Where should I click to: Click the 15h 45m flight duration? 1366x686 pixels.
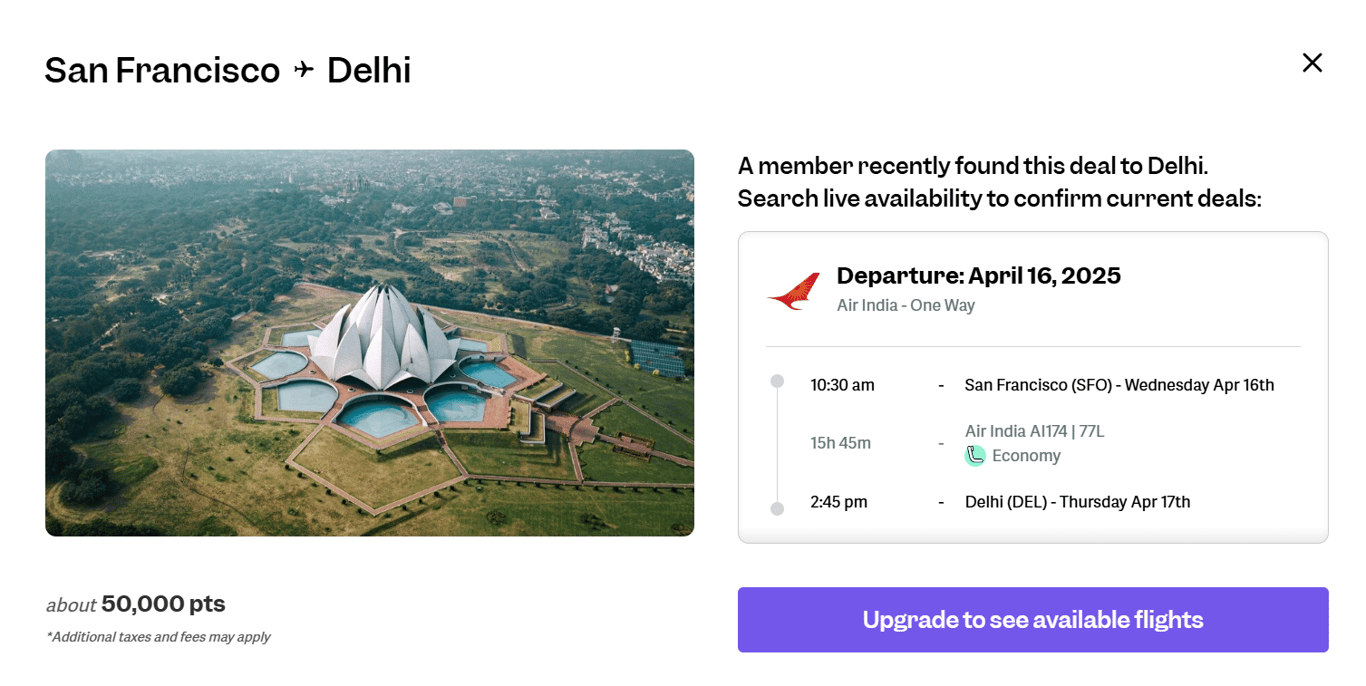[x=840, y=443]
